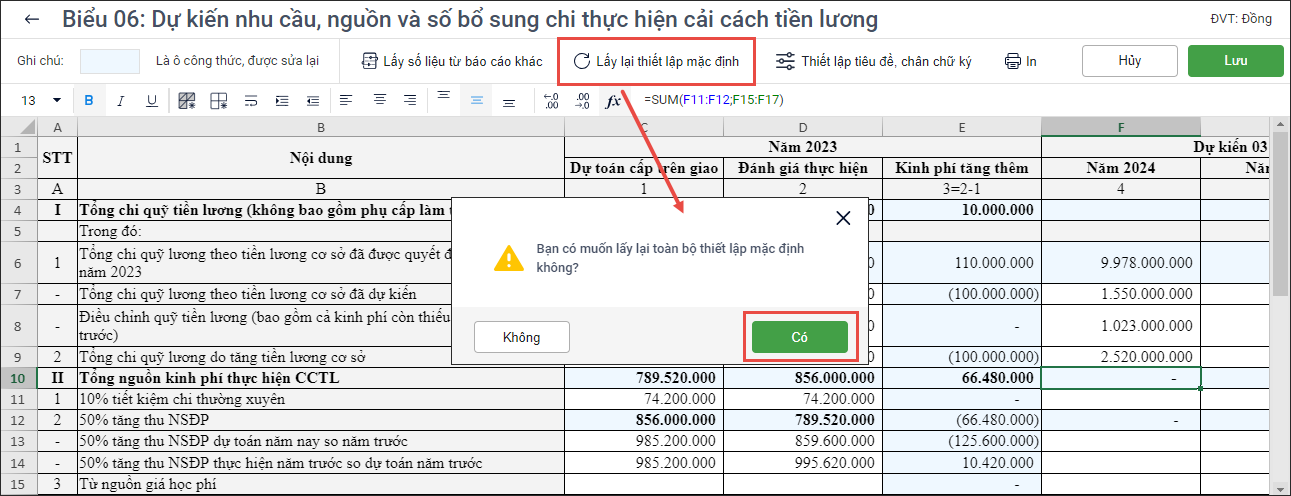
Task: Close the confirmation dialog with X
Action: 843,218
